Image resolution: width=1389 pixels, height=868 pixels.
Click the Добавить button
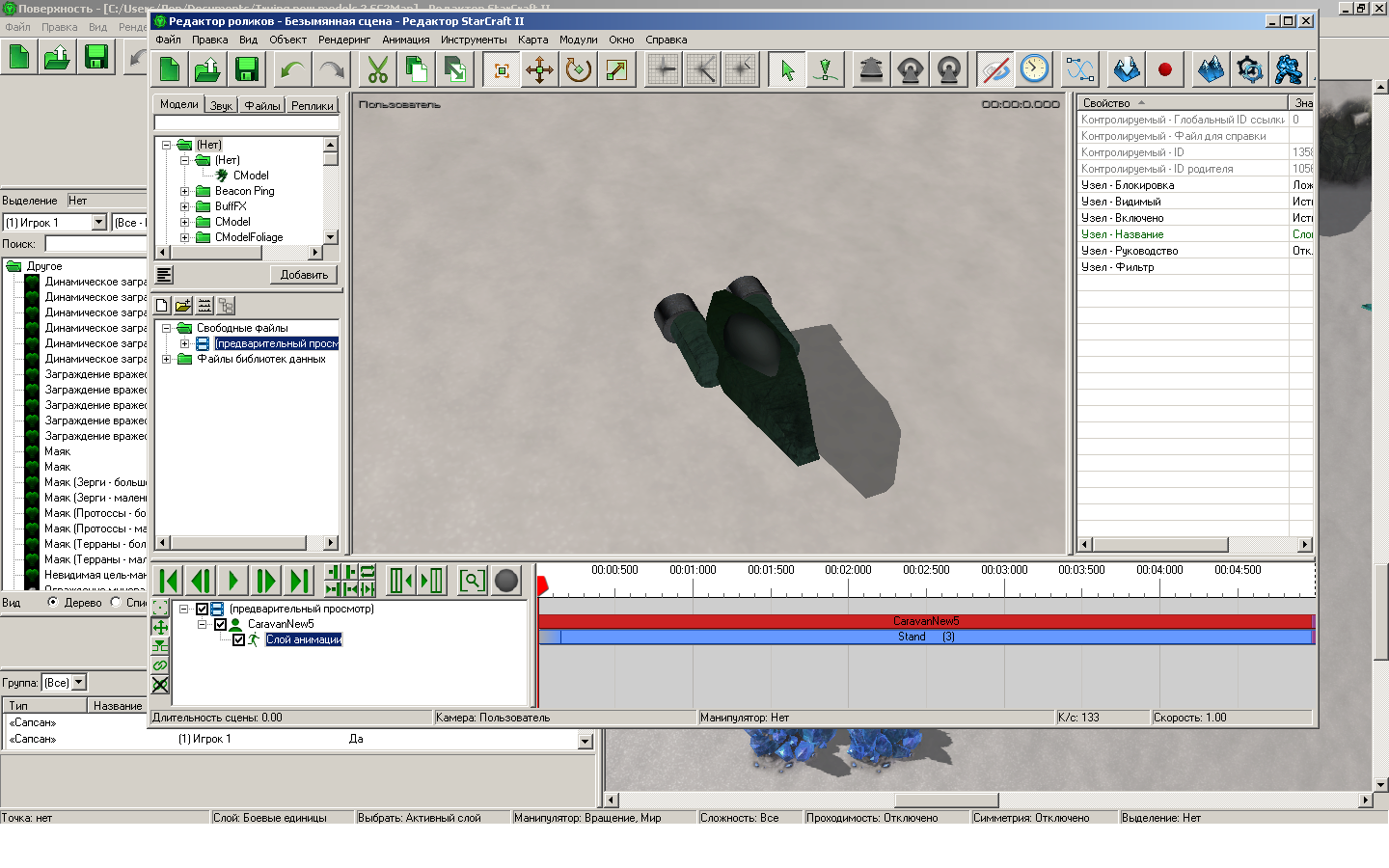tap(304, 275)
